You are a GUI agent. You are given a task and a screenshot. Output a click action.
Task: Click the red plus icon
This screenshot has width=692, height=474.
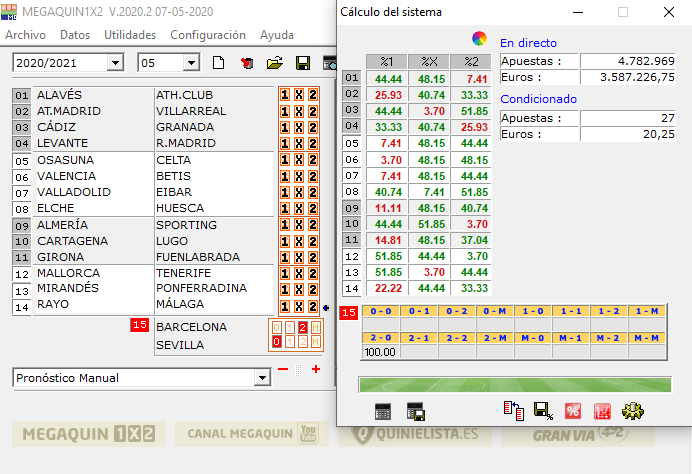click(316, 369)
